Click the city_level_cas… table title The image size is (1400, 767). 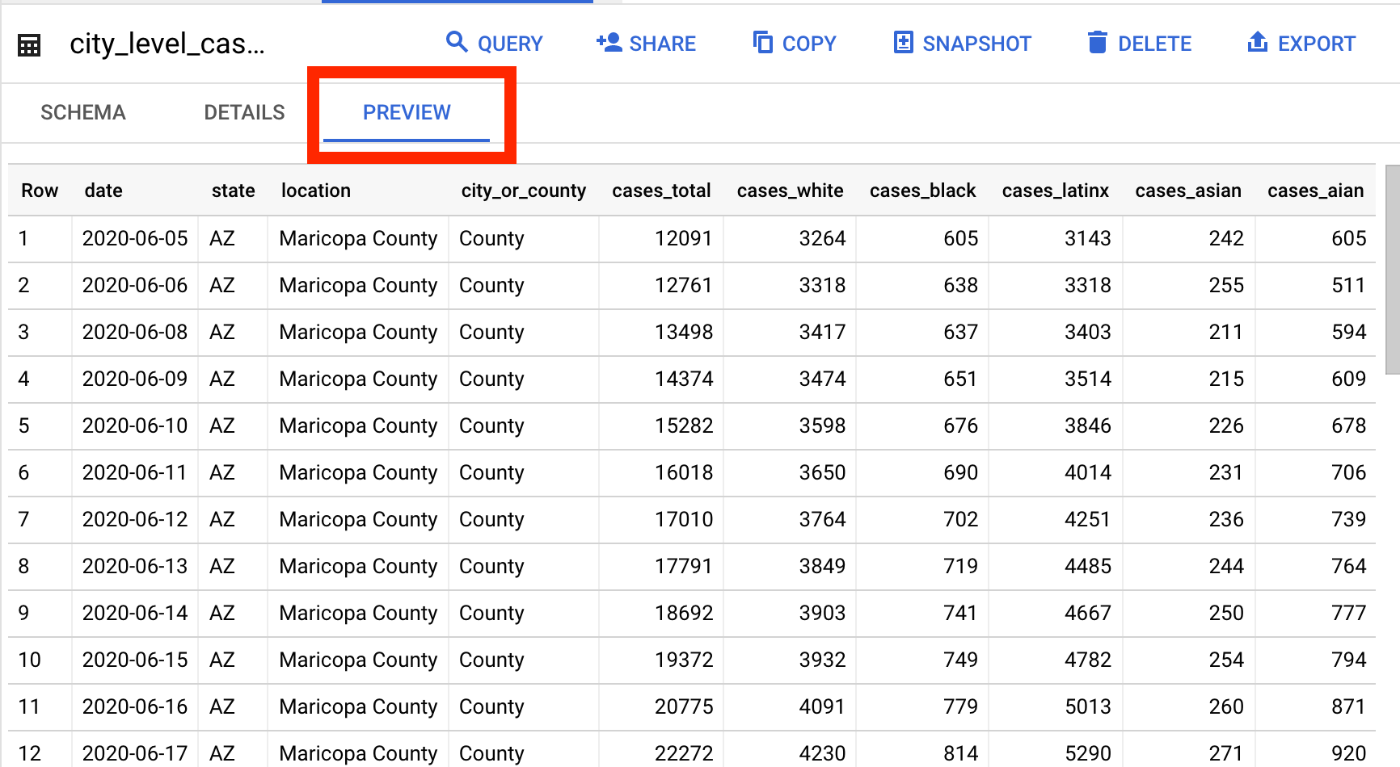point(167,44)
